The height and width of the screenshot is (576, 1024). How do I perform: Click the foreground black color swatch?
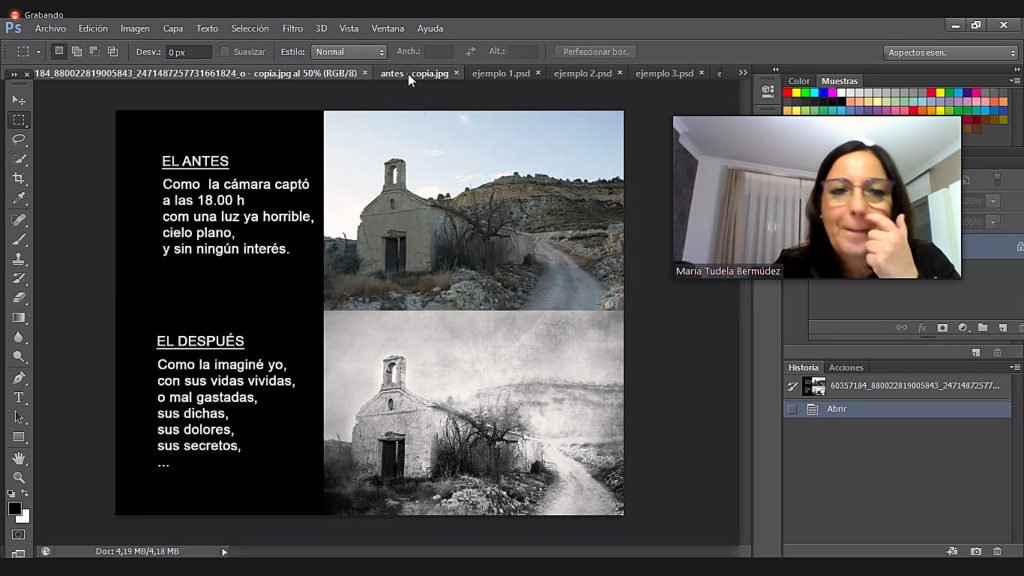[15, 508]
